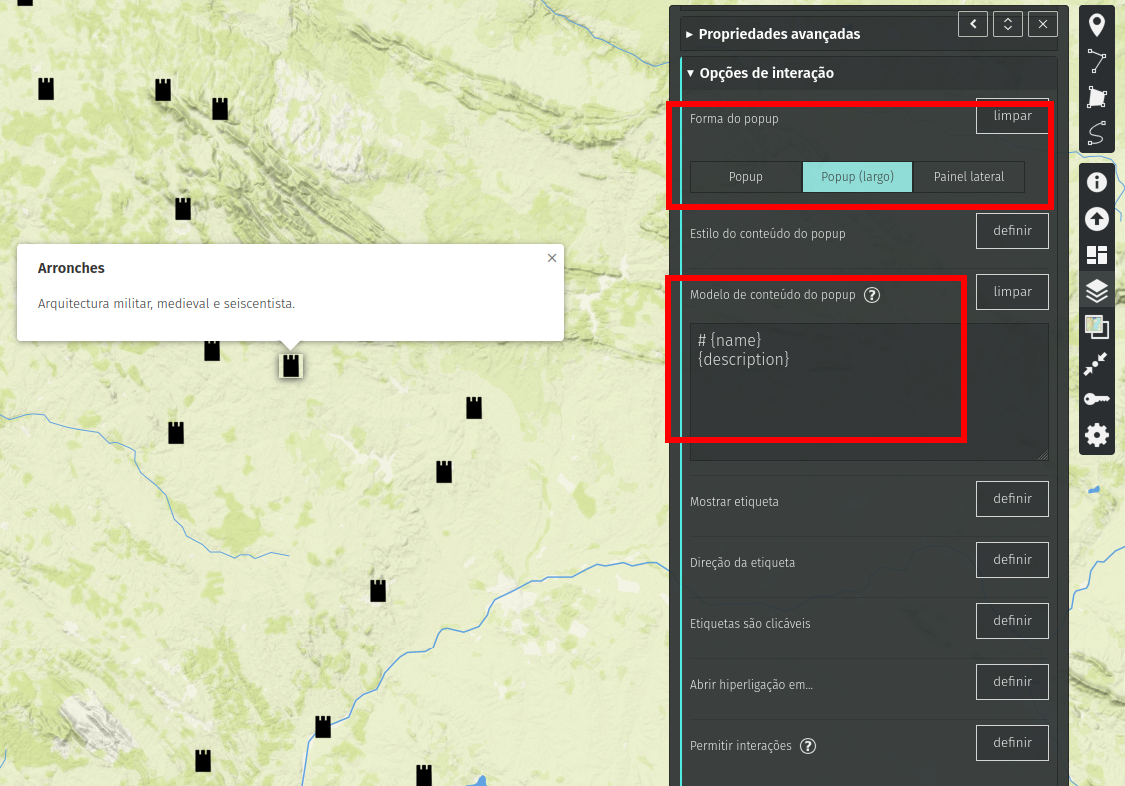1125x786 pixels.
Task: Click definir for Estilo do conteúdo do popup
Action: click(1012, 231)
